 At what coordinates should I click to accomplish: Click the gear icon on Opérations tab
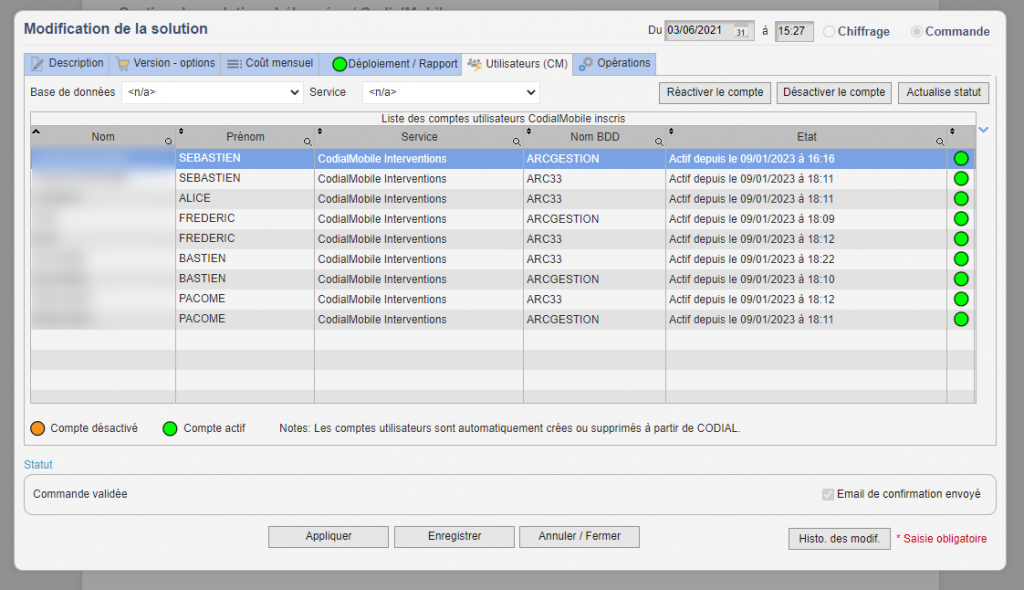[586, 62]
